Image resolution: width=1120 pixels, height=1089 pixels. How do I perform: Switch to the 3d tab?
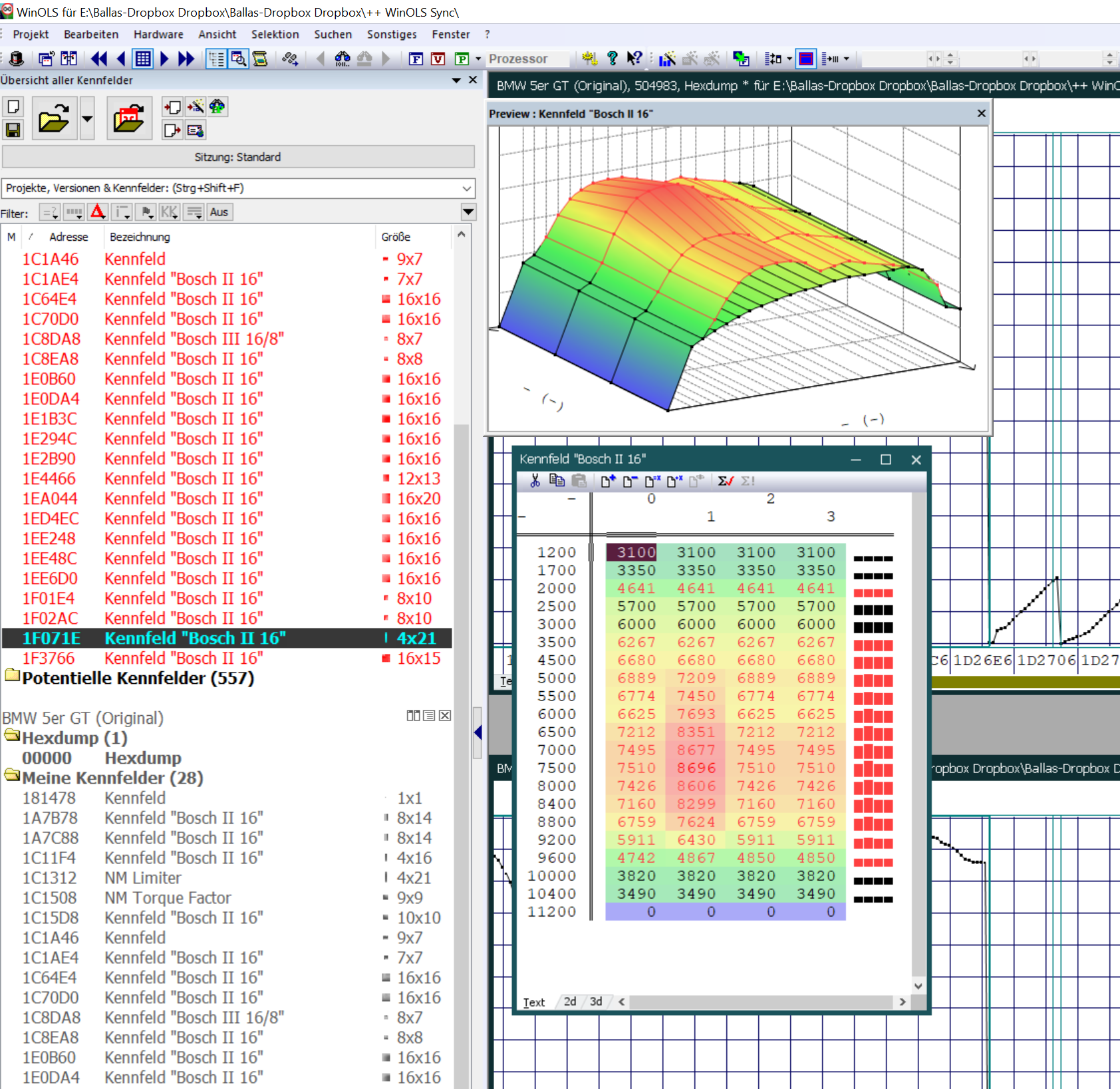[x=596, y=1002]
